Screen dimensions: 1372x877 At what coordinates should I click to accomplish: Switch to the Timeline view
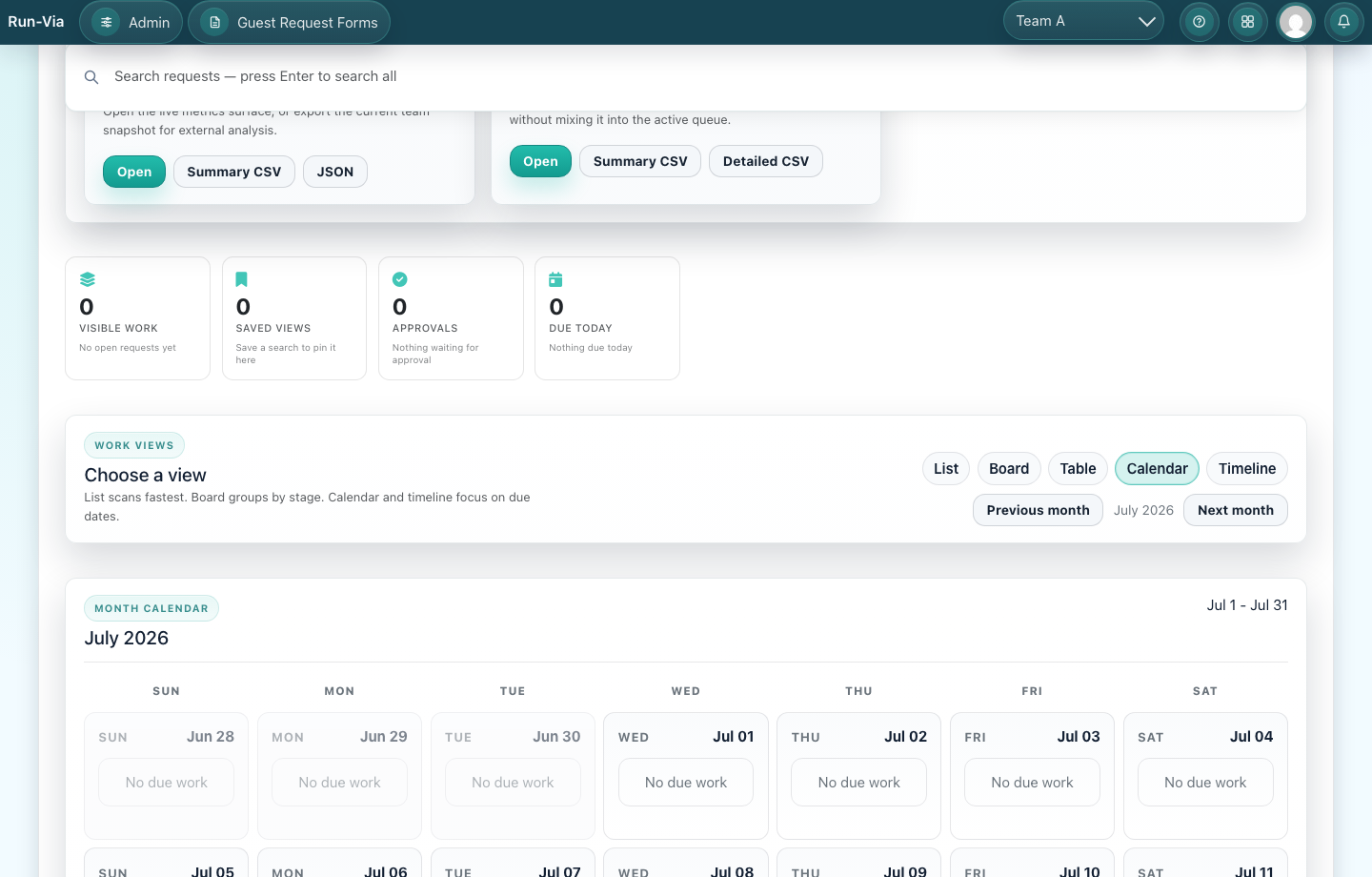1247,468
